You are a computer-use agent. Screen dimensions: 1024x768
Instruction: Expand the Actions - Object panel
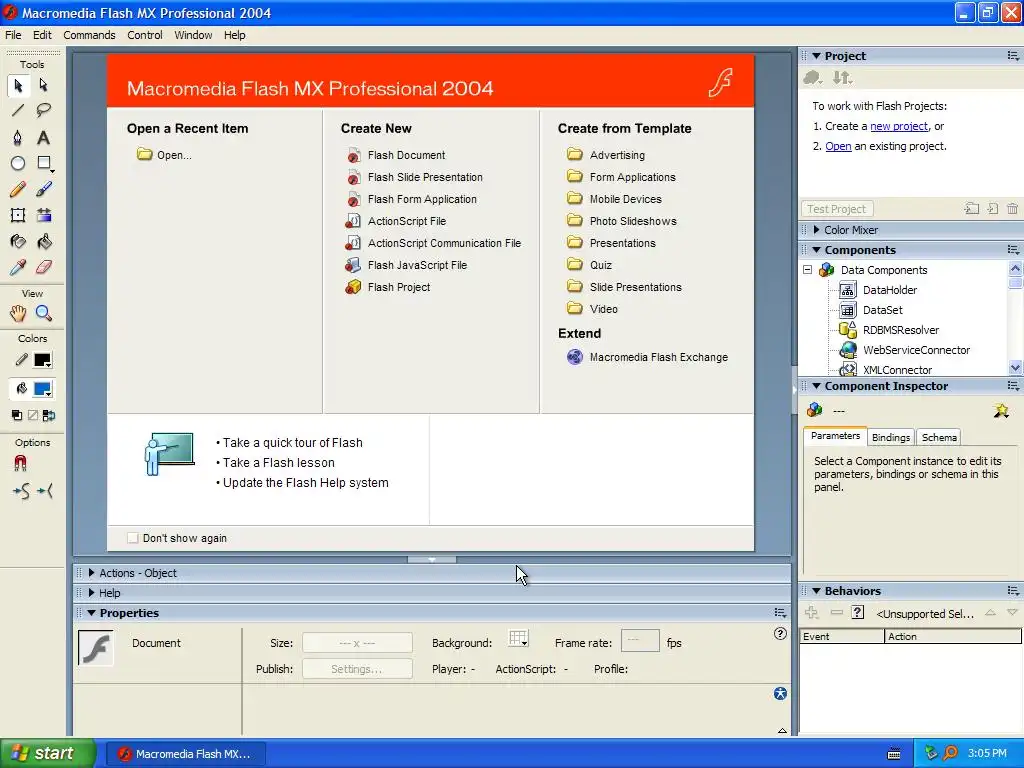click(91, 573)
